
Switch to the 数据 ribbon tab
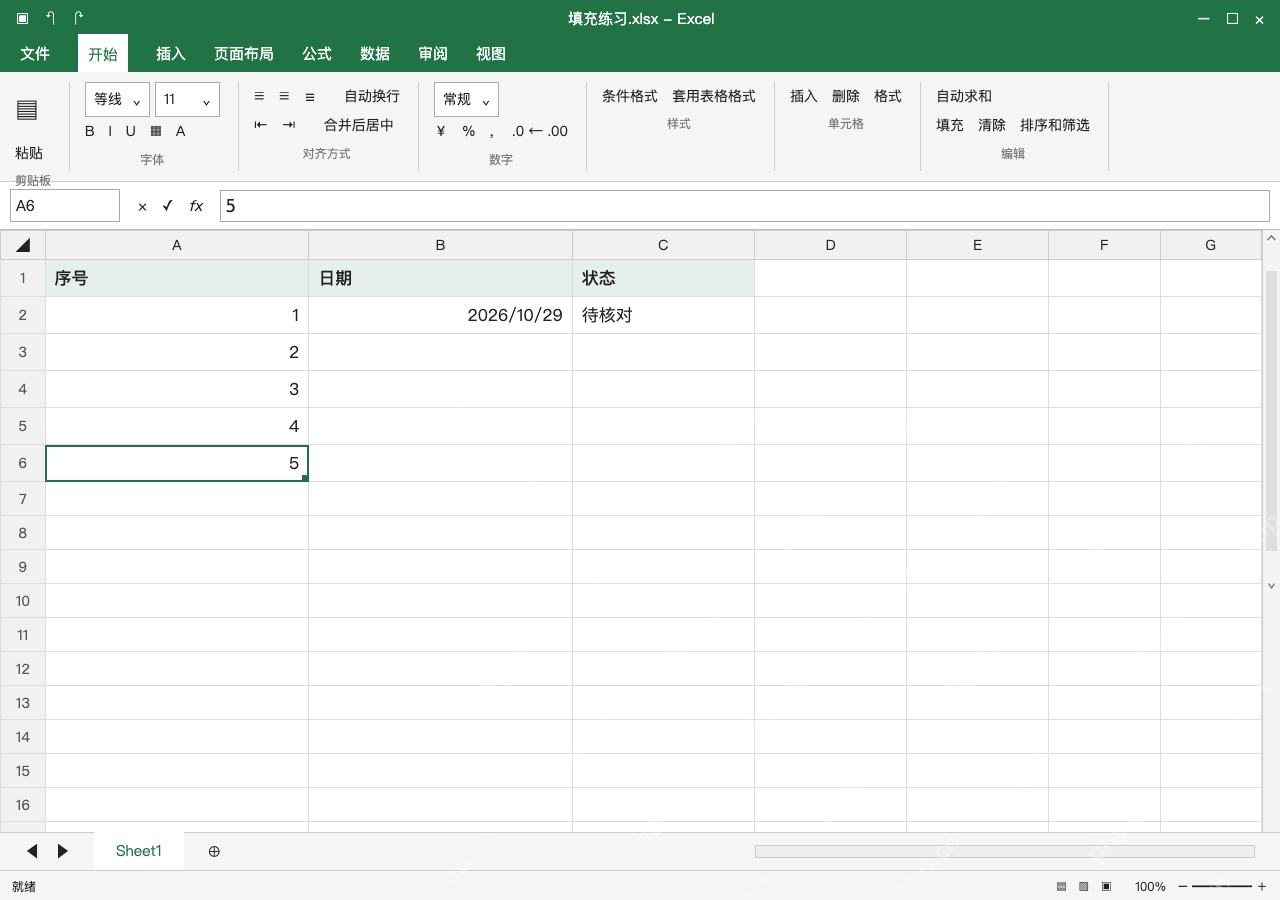(375, 54)
